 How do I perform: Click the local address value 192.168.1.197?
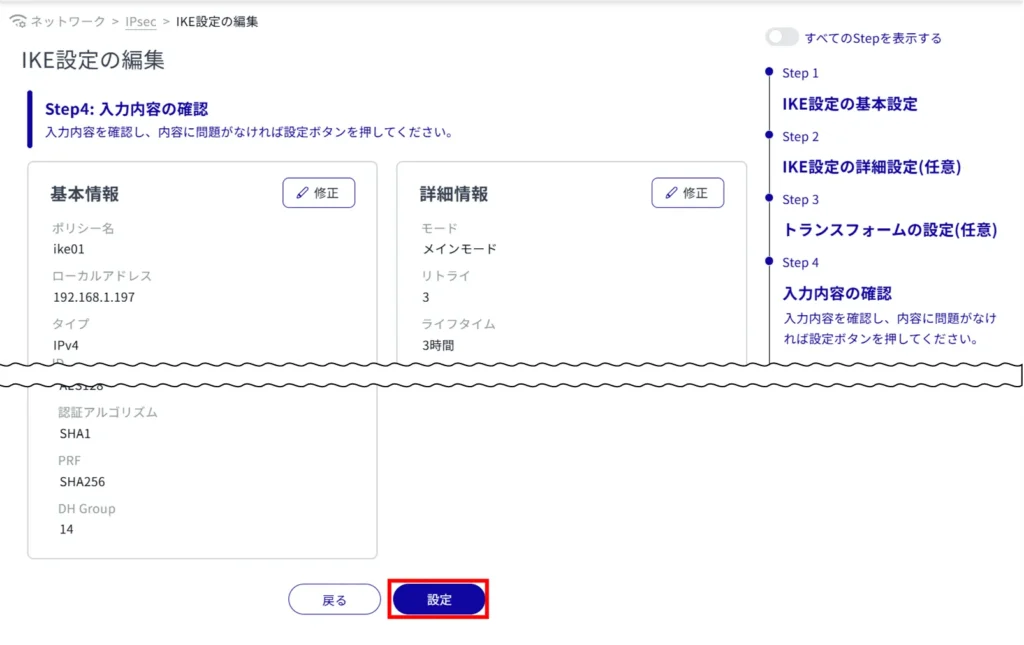pyautogui.click(x=93, y=297)
